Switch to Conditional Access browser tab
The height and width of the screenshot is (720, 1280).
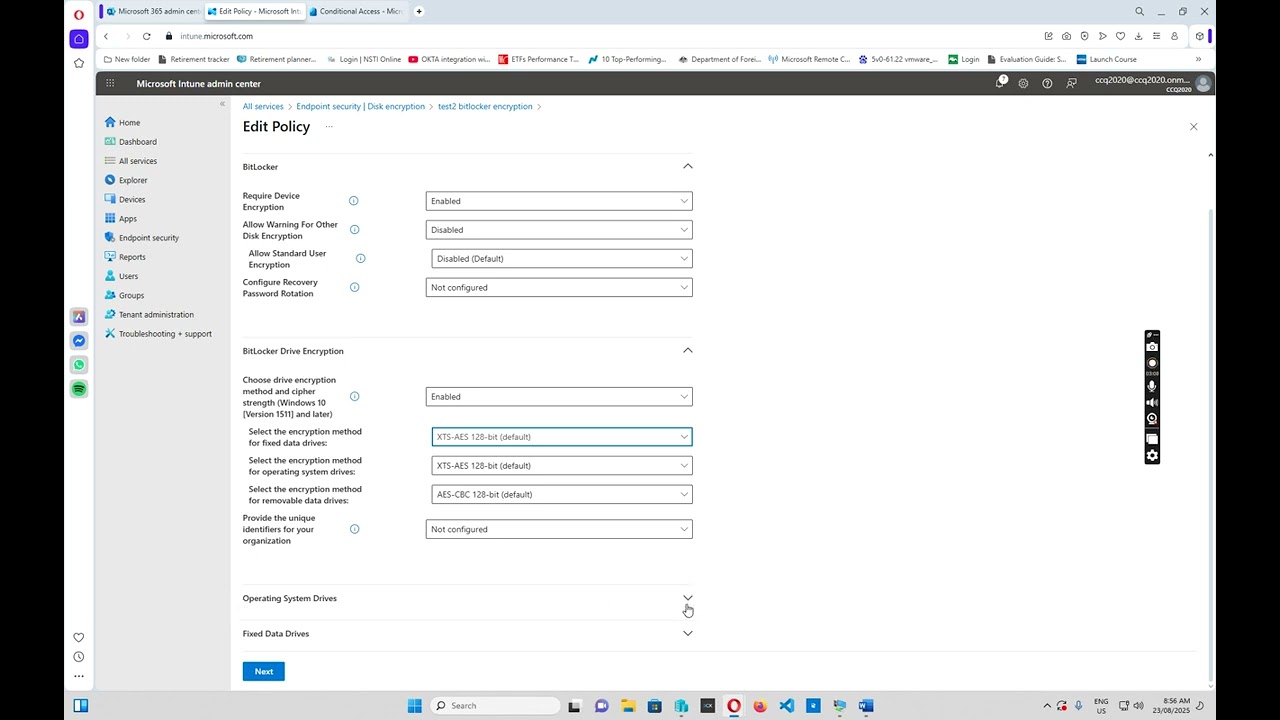point(354,11)
